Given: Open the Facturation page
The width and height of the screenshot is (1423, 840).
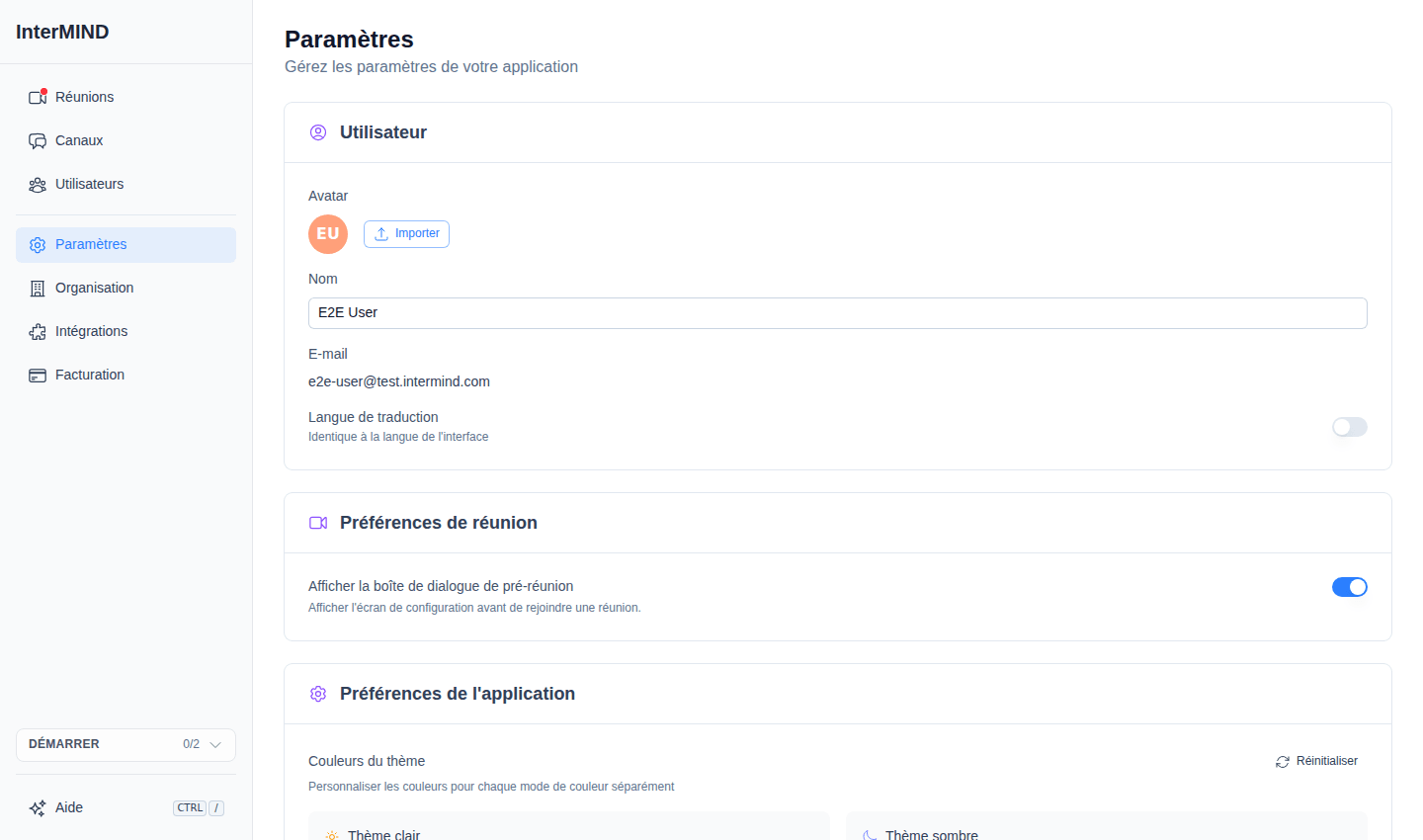Looking at the screenshot, I should (126, 375).
